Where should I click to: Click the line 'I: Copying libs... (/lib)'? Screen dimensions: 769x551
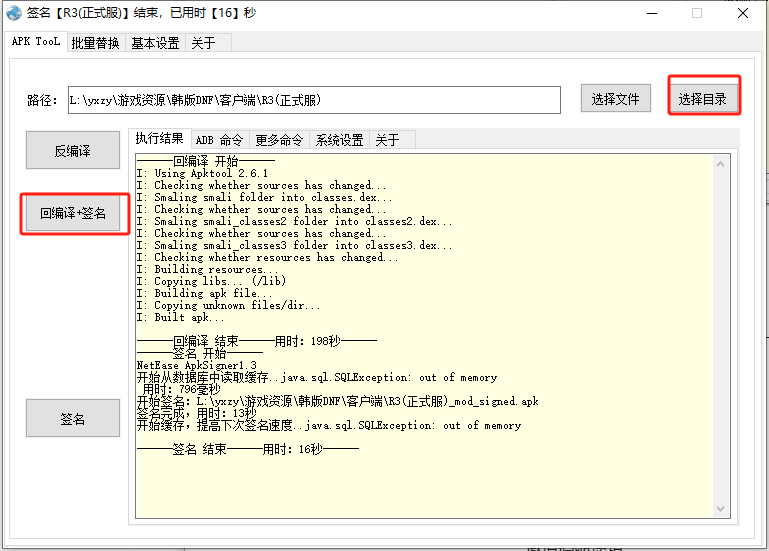point(211,281)
